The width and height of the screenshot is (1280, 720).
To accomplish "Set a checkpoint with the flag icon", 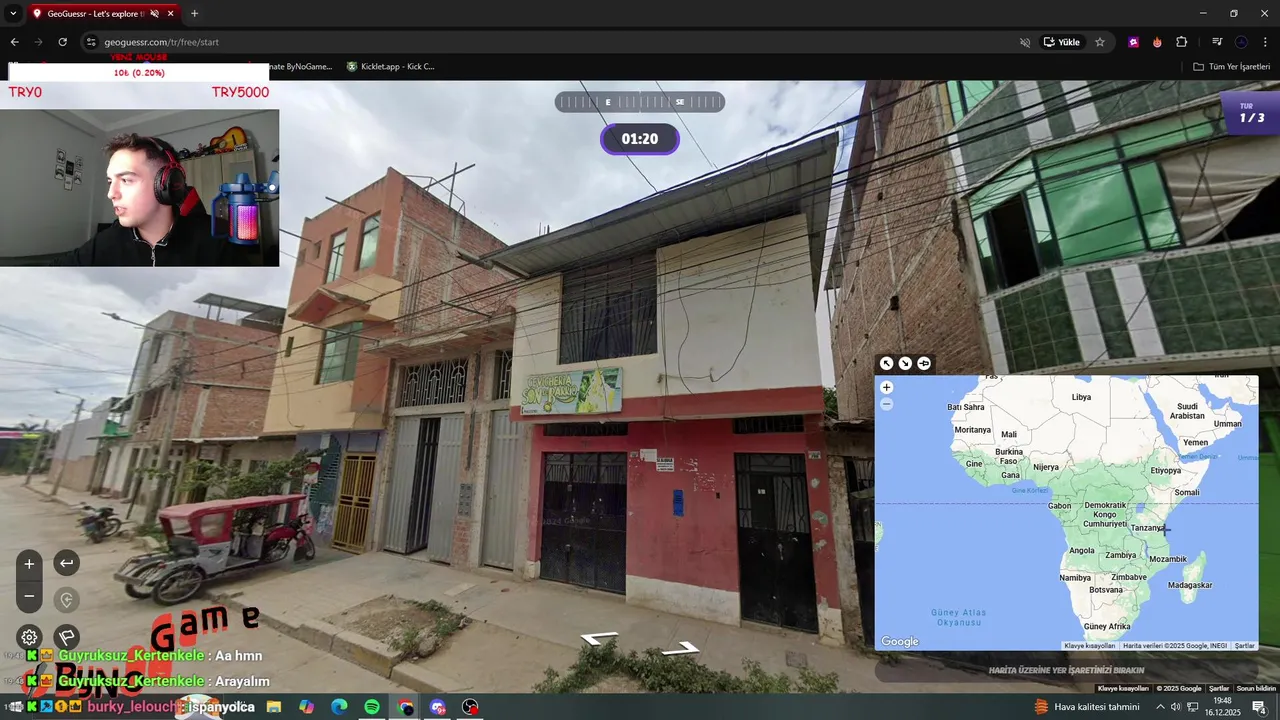I will coord(66,637).
